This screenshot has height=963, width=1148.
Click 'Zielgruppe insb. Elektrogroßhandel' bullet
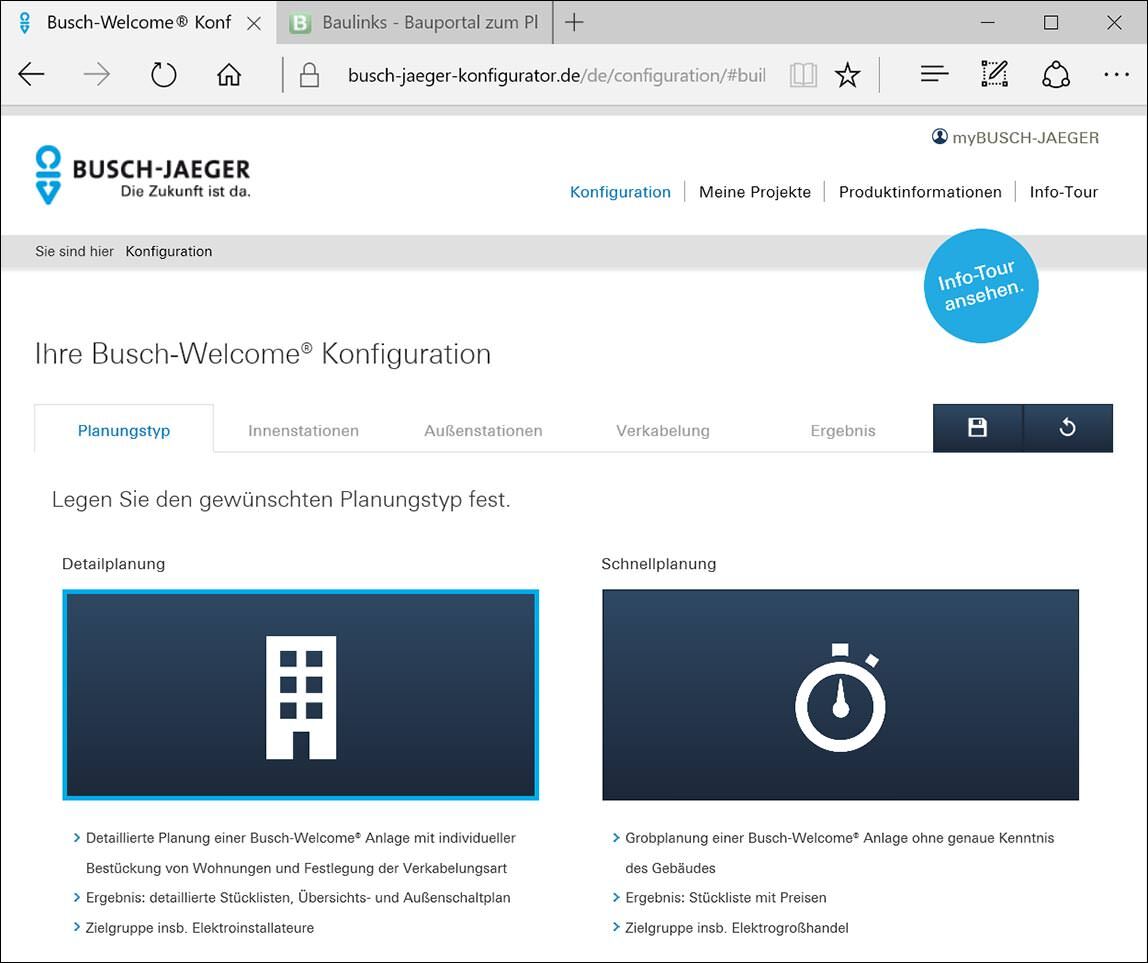pyautogui.click(x=737, y=928)
